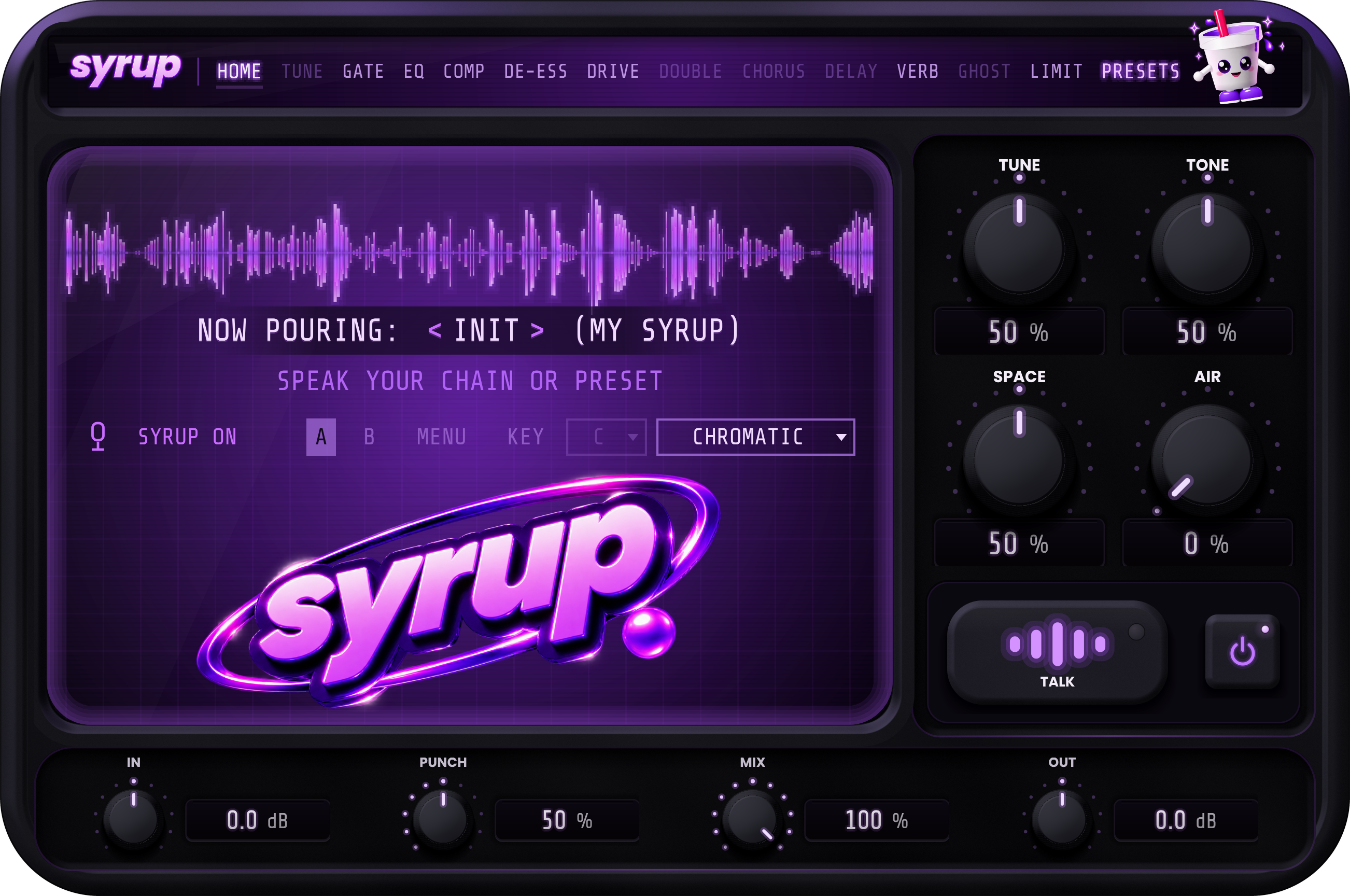Click the TONE 50 % value field

pos(1207,332)
